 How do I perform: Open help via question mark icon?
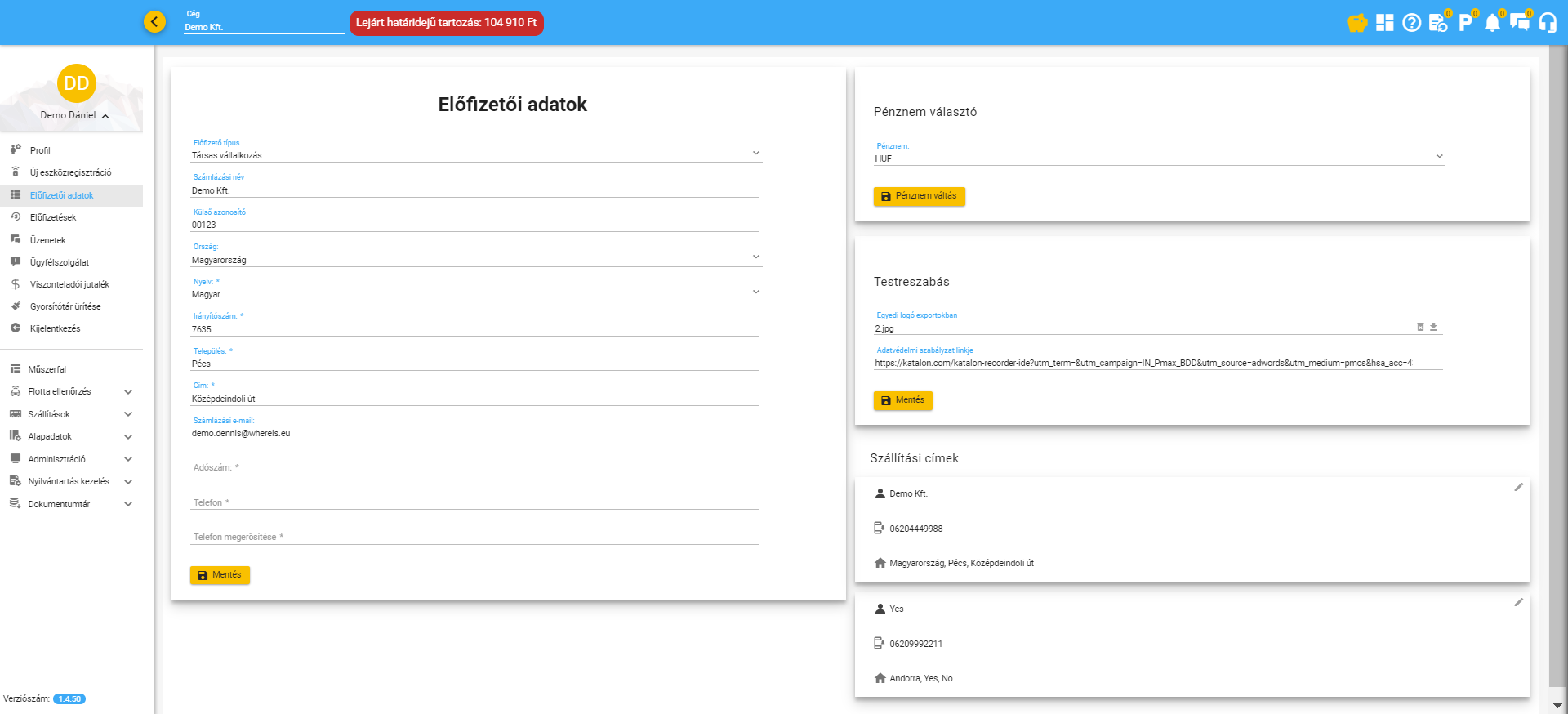(1411, 23)
